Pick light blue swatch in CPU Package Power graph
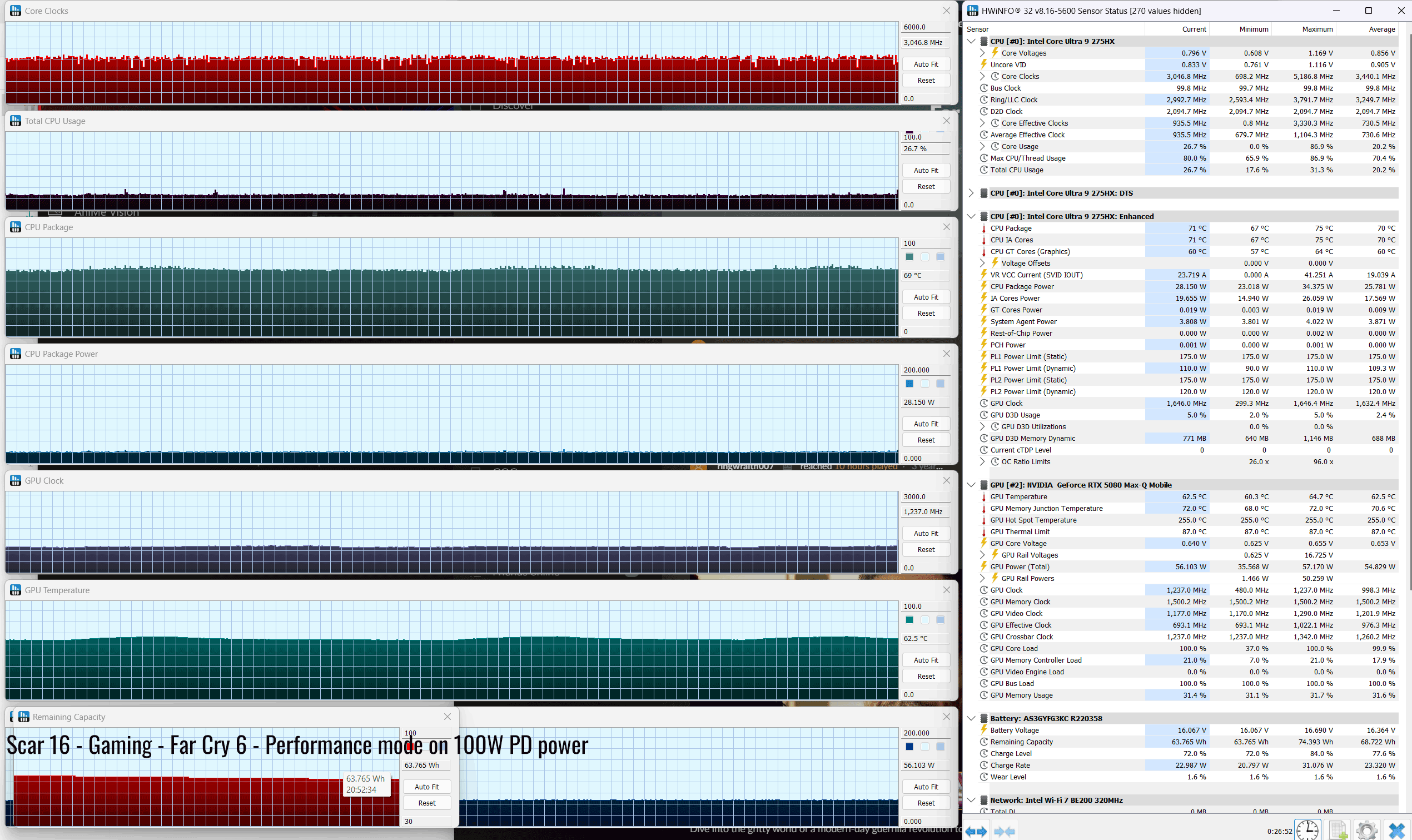This screenshot has width=1412, height=840. (941, 384)
